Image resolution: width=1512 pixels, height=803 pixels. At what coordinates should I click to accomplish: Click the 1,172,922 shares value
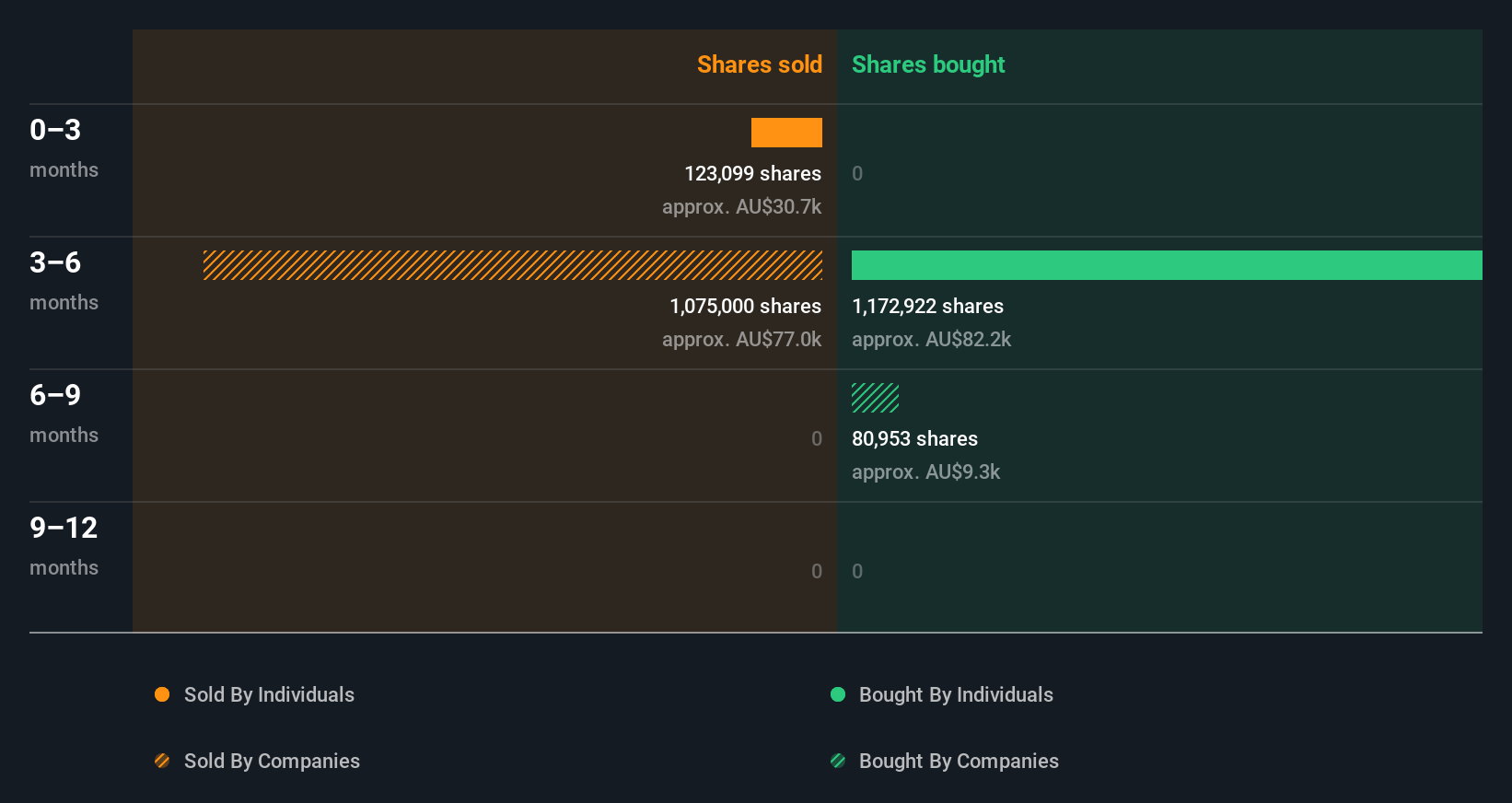927,306
